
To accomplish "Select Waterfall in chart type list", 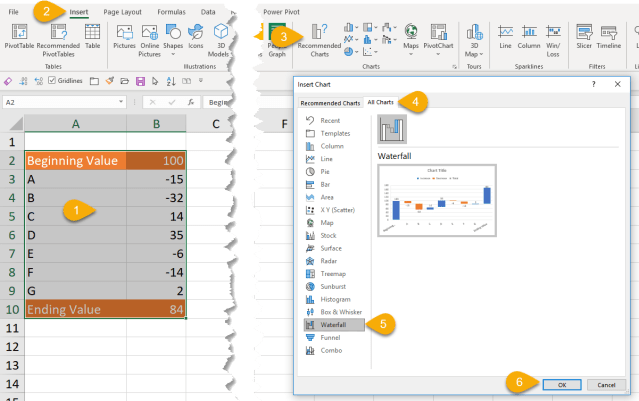I will click(334, 325).
